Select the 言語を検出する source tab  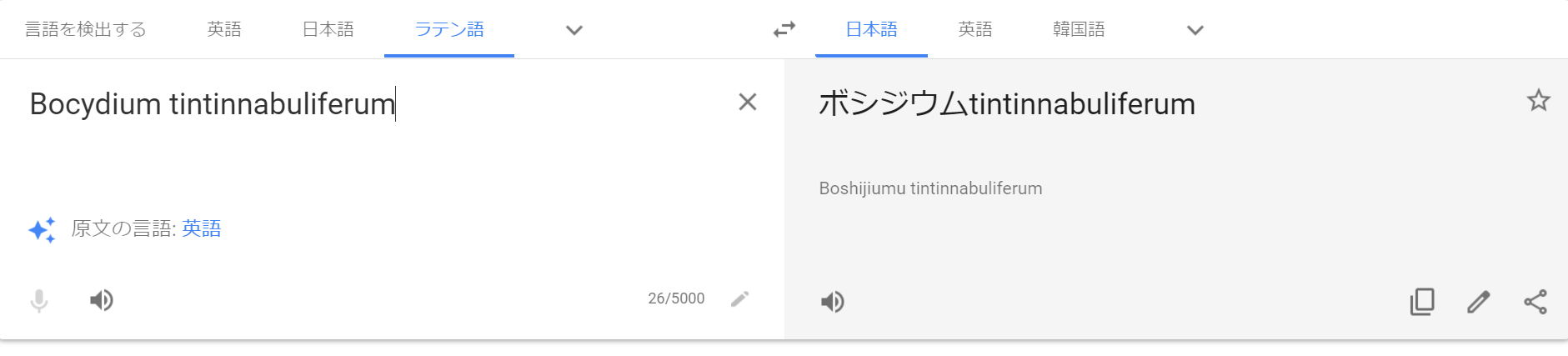pos(86,30)
